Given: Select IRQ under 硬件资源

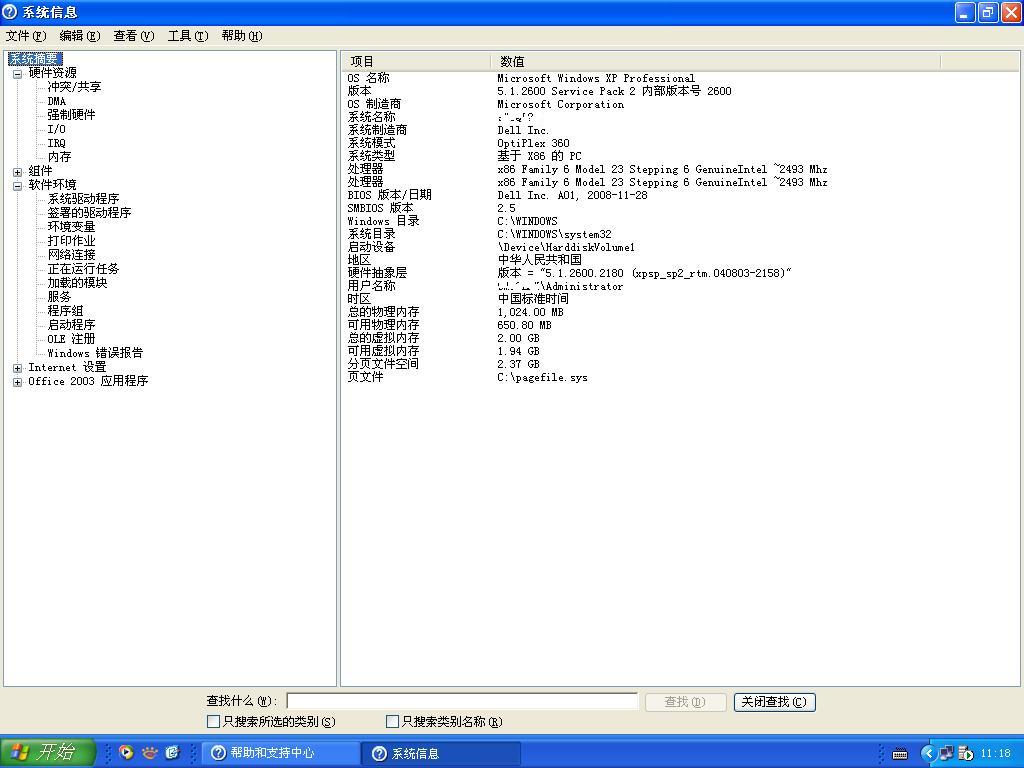Looking at the screenshot, I should tap(57, 143).
